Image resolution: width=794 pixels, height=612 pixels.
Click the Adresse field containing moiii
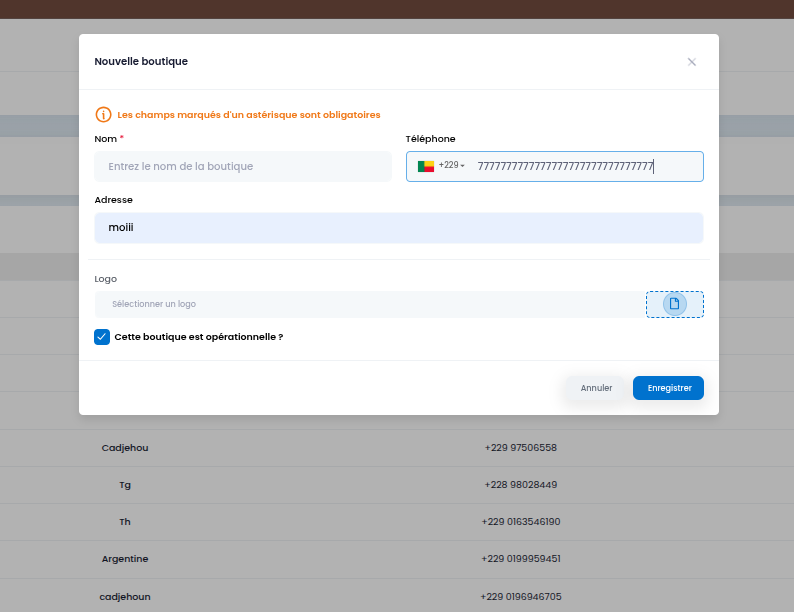[399, 228]
